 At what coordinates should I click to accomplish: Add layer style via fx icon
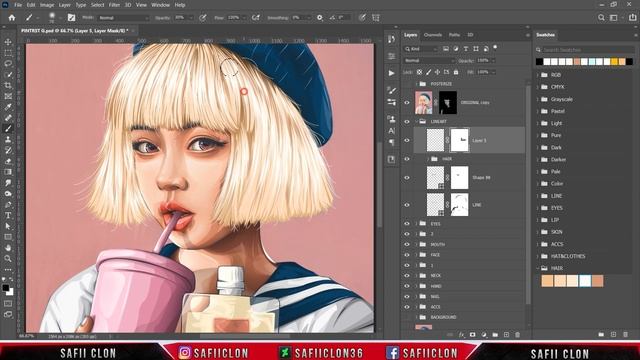click(x=461, y=335)
